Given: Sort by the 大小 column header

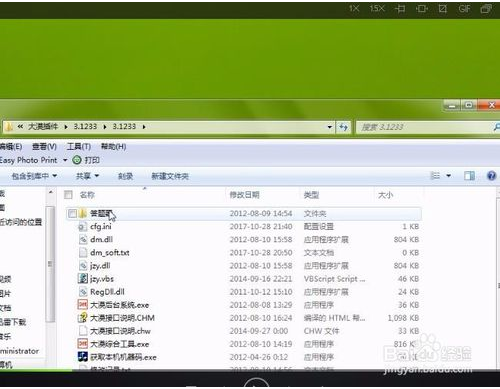Looking at the screenshot, I should [386, 195].
